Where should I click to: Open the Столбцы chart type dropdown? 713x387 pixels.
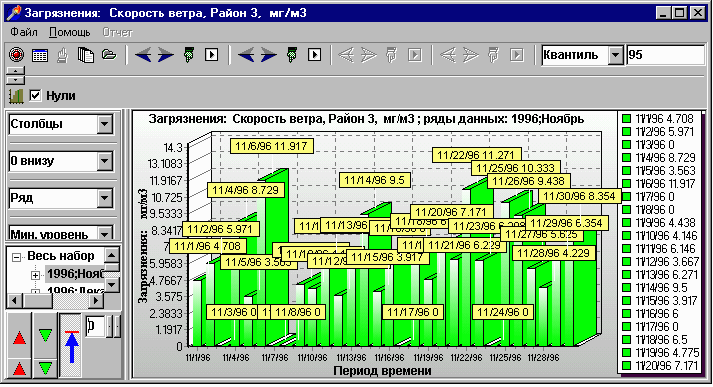point(105,124)
